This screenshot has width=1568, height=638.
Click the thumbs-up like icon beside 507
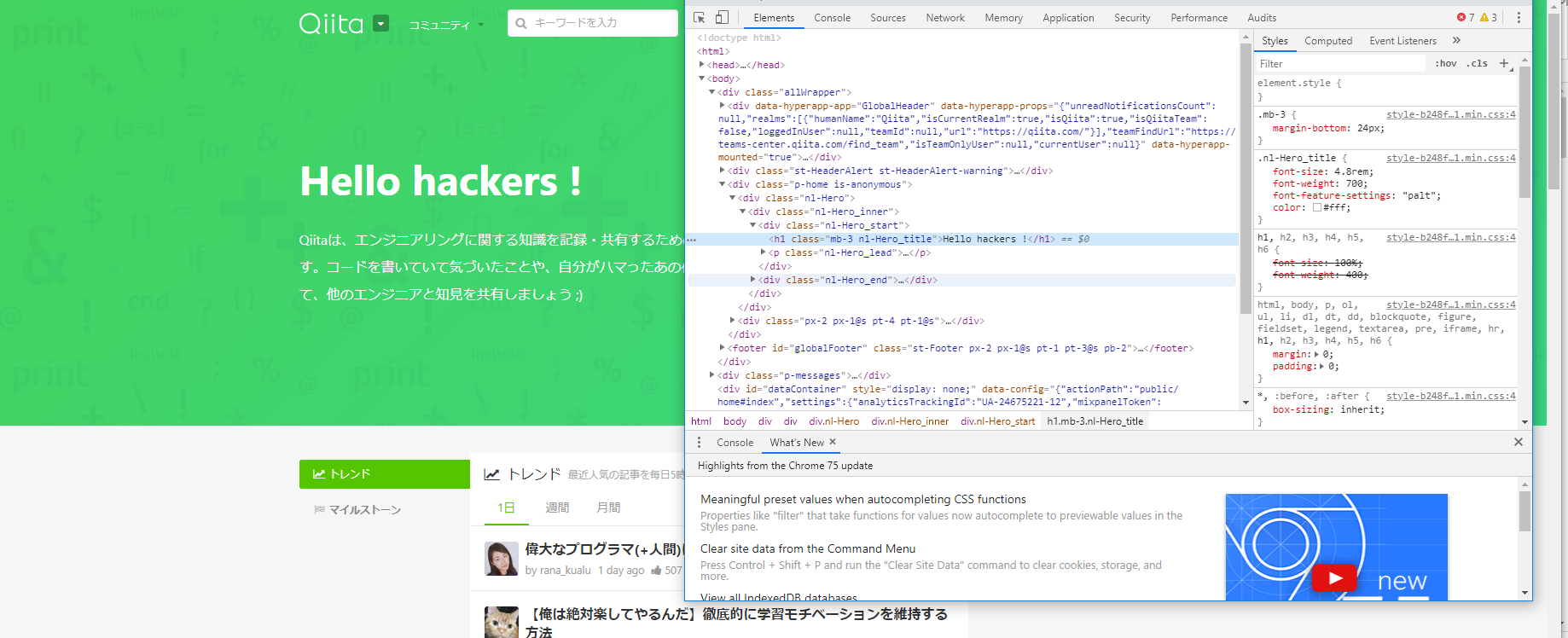(x=656, y=570)
